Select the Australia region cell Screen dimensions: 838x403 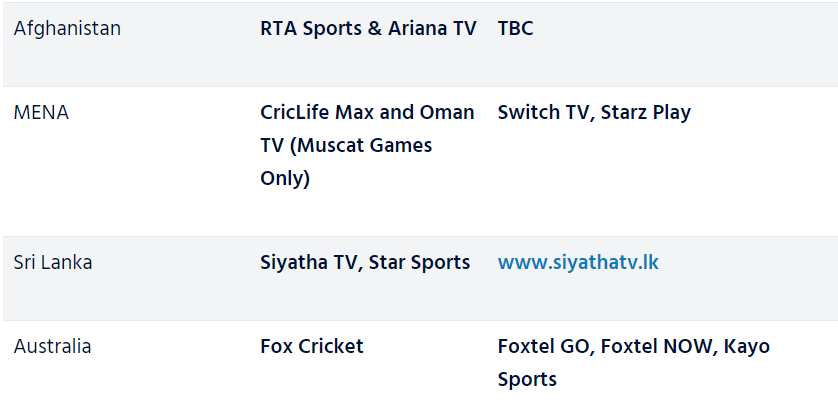click(52, 346)
